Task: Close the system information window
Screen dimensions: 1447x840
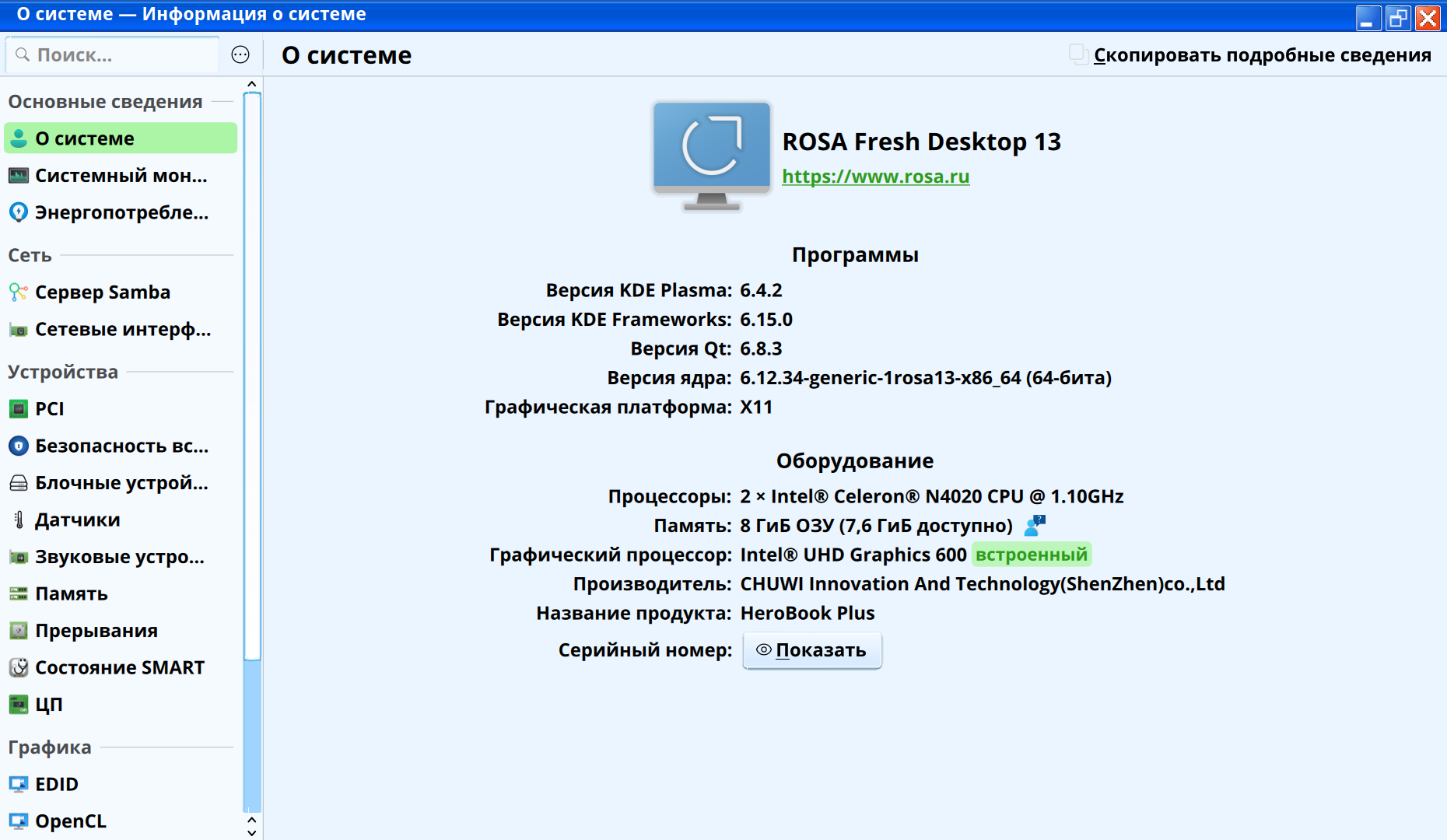Action: click(x=1428, y=17)
